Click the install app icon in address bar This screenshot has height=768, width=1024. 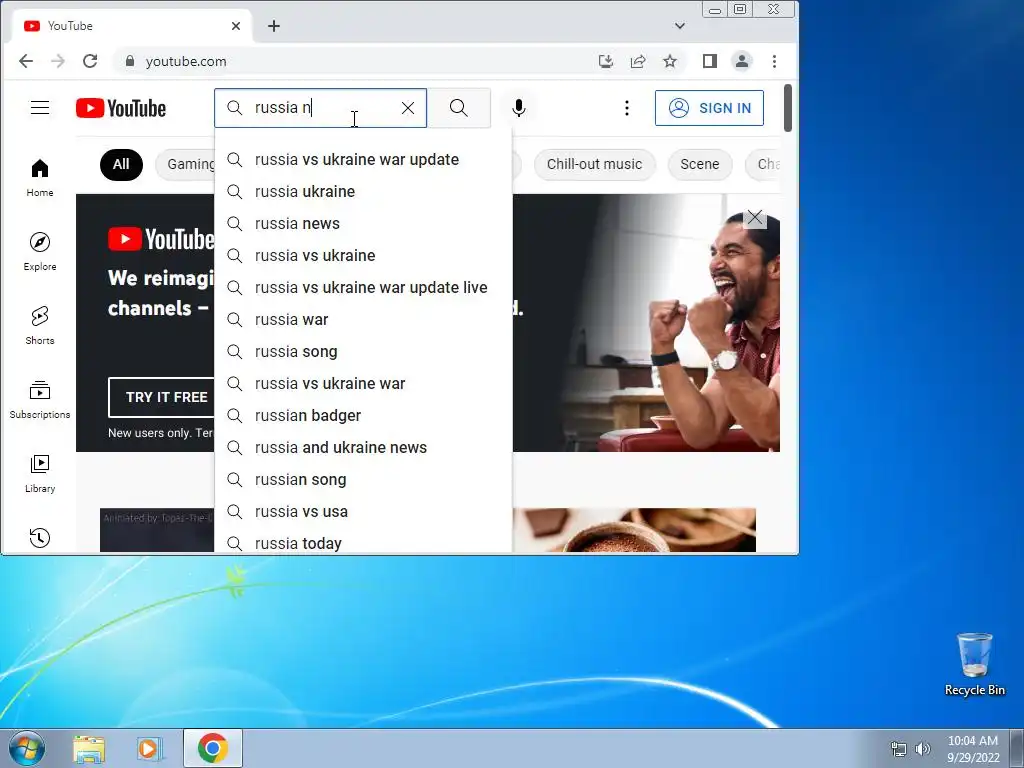tap(605, 61)
